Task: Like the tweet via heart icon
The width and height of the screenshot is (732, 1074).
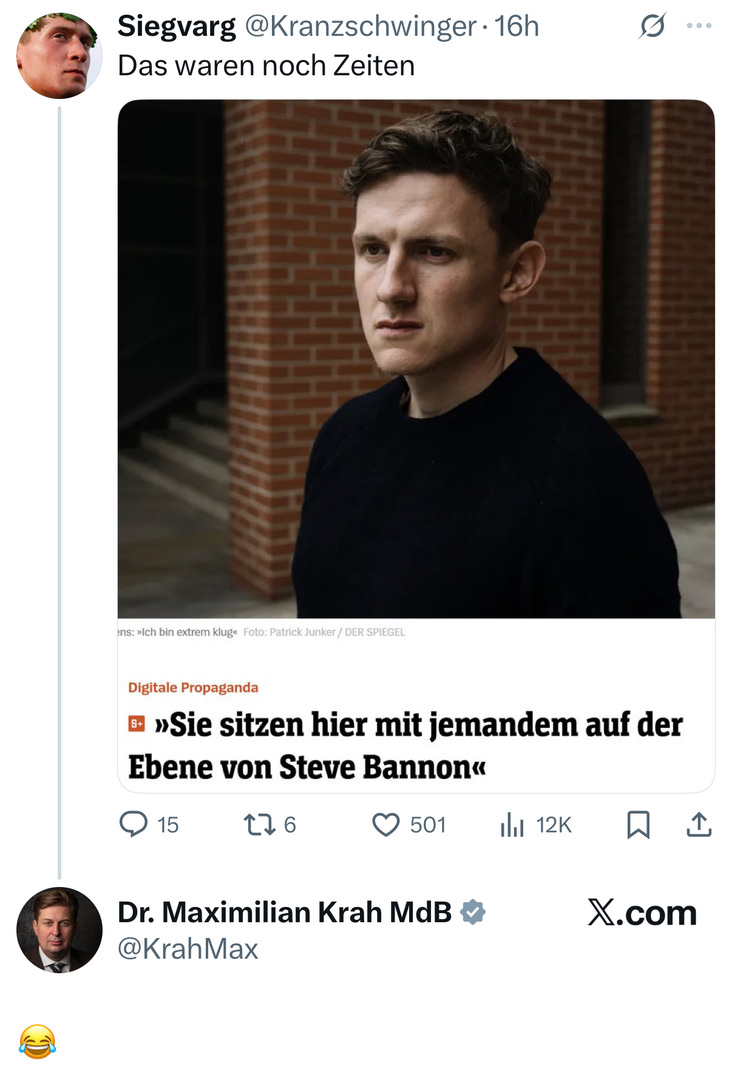Action: point(386,824)
